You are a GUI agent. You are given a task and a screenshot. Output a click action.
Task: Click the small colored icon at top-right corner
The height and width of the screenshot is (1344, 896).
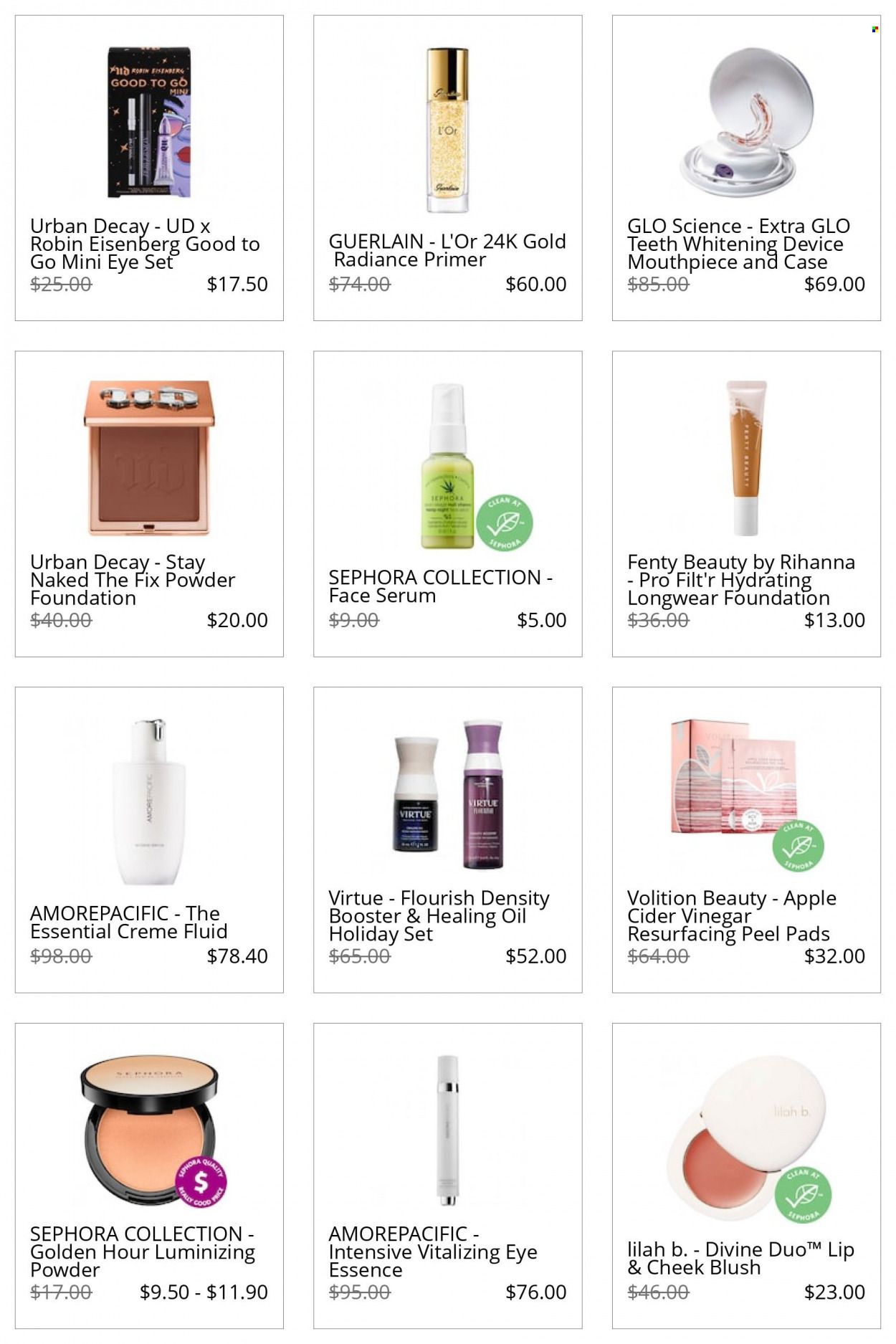click(x=874, y=29)
